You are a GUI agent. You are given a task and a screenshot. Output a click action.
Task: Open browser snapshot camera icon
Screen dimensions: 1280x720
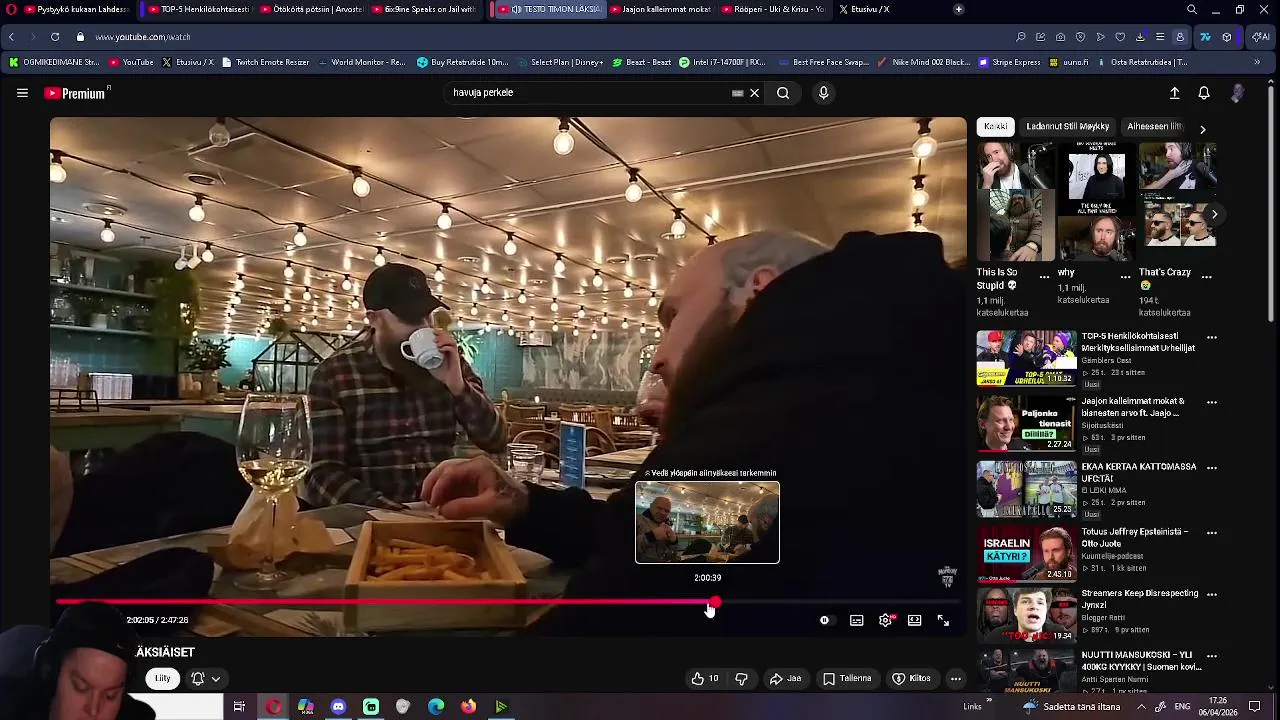coord(1060,37)
